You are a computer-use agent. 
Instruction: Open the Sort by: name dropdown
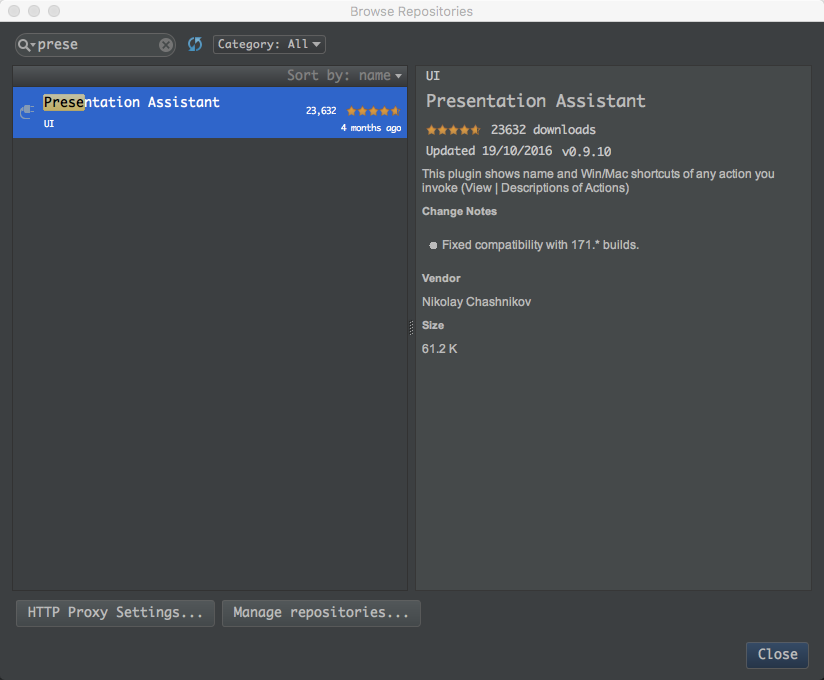(x=344, y=76)
